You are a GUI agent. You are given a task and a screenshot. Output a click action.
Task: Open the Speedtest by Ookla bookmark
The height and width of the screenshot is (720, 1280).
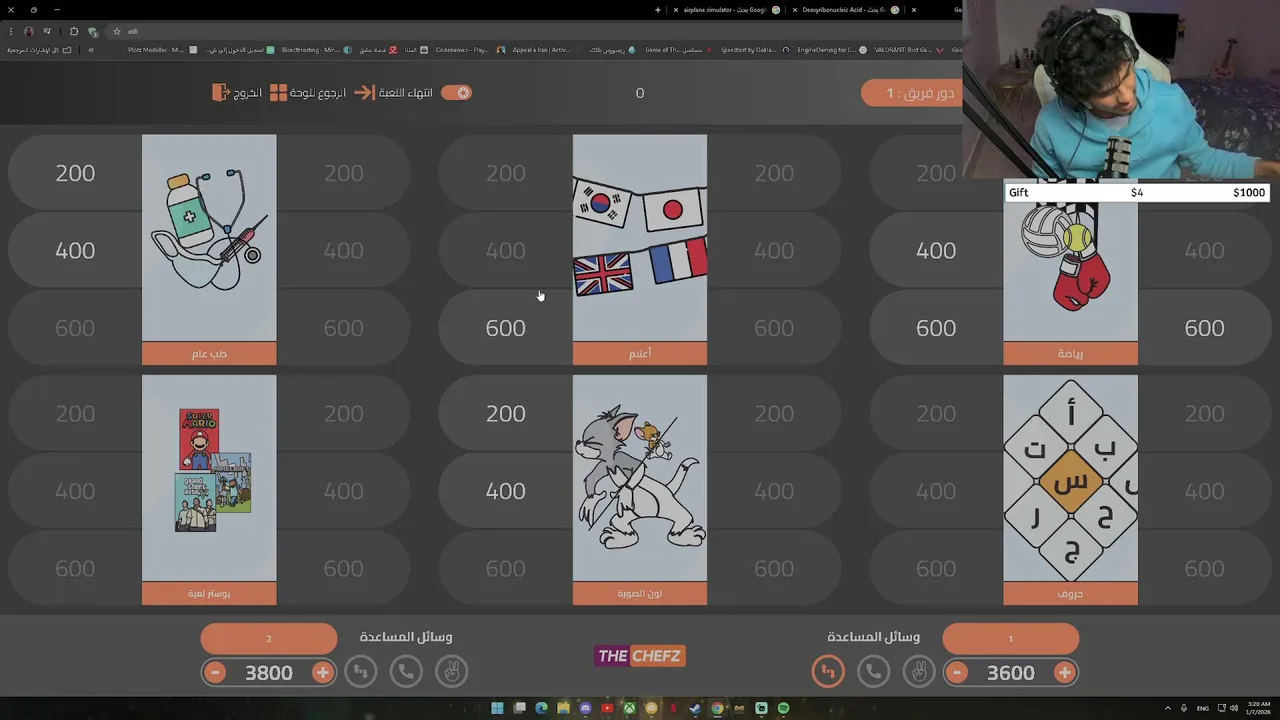tap(755, 49)
